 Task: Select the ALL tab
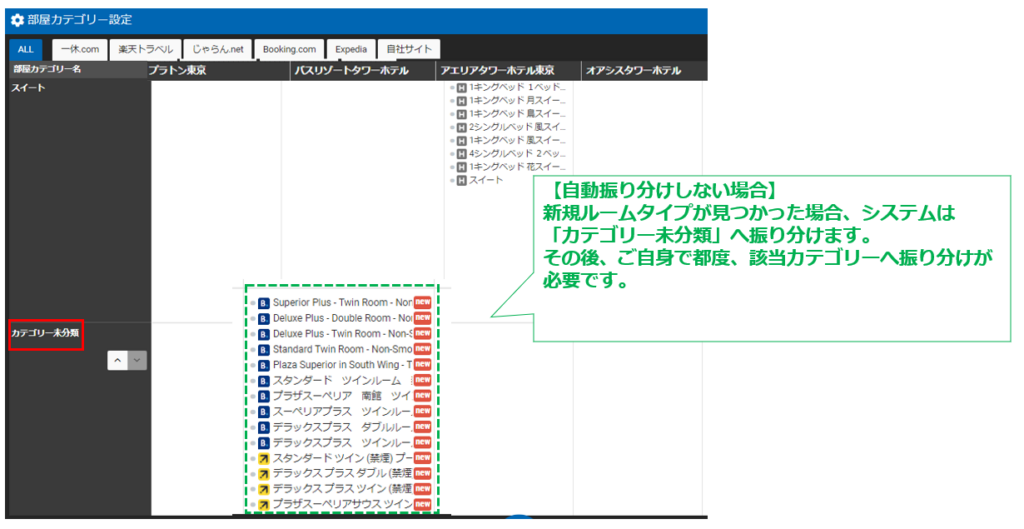click(25, 49)
